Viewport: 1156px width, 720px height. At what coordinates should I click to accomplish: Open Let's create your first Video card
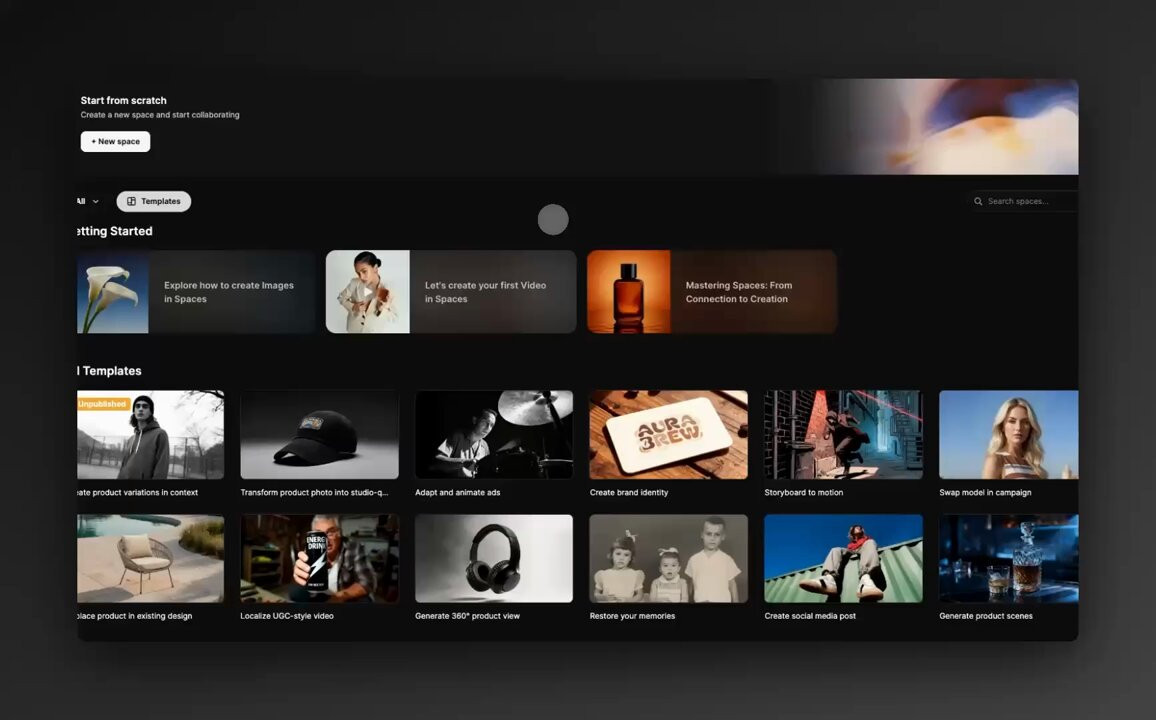(451, 292)
